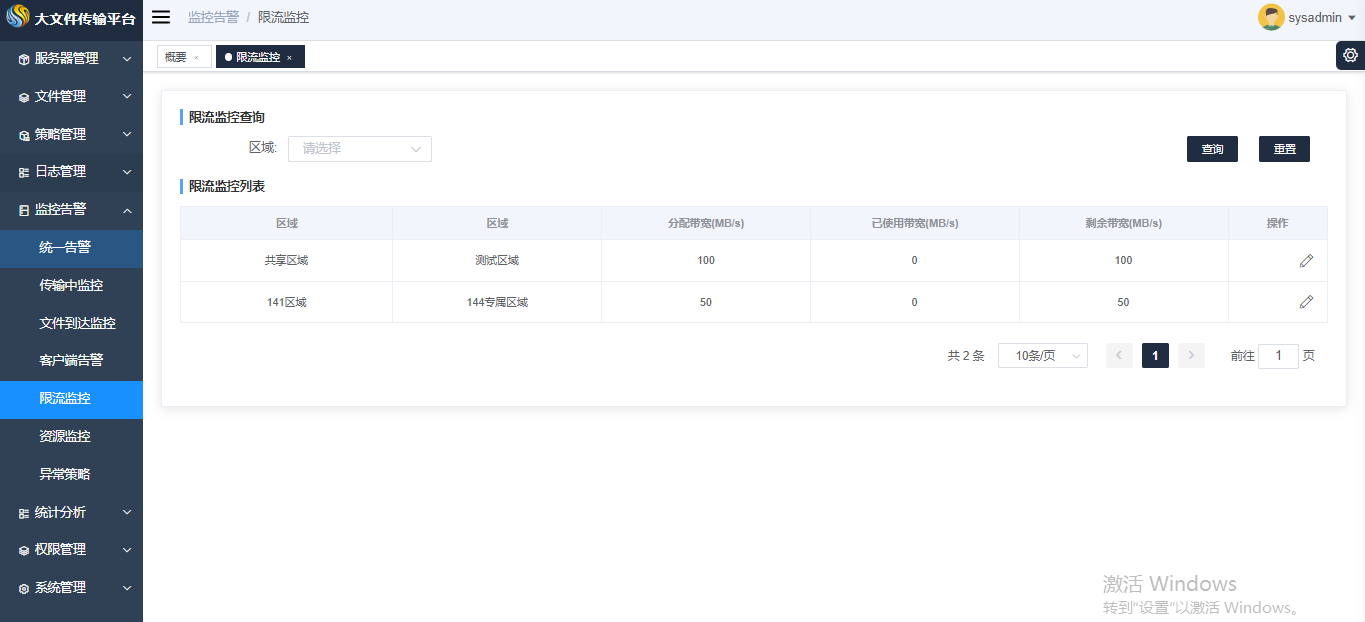This screenshot has width=1365, height=622.
Task: Click the hamburger menu collapse icon
Action: tap(161, 17)
